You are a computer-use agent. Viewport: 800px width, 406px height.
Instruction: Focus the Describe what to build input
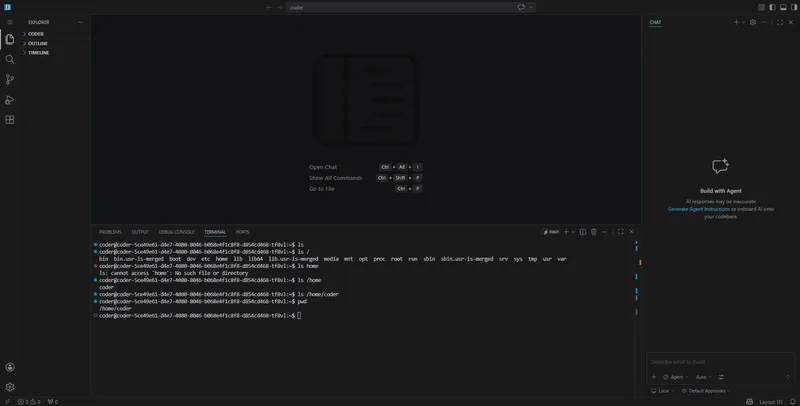click(720, 362)
